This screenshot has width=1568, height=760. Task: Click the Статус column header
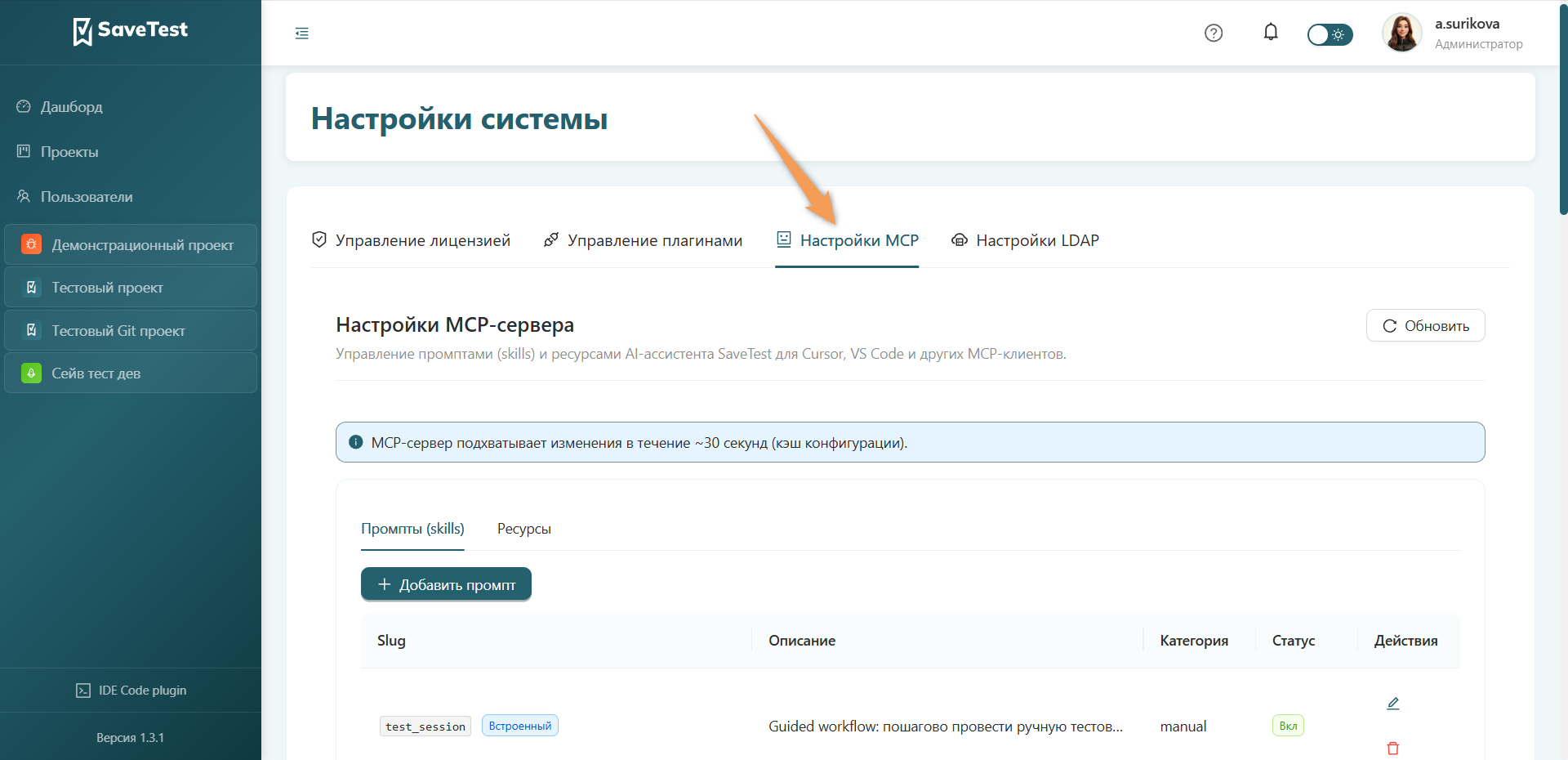coord(1294,641)
